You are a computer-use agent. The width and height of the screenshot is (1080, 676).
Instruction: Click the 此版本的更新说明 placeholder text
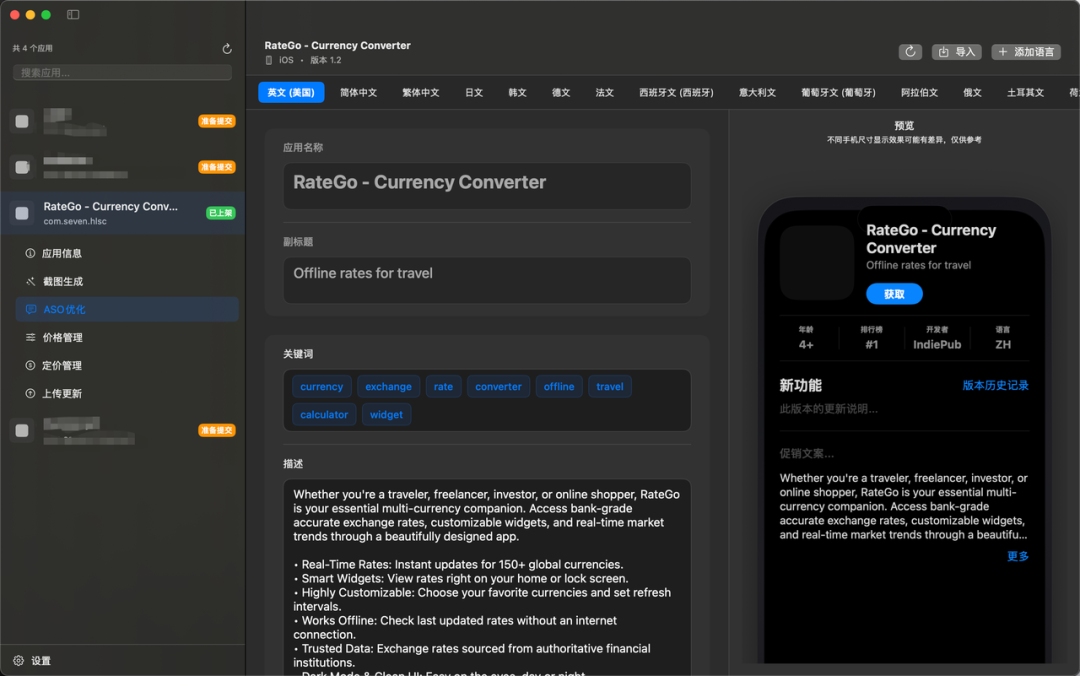pos(829,409)
